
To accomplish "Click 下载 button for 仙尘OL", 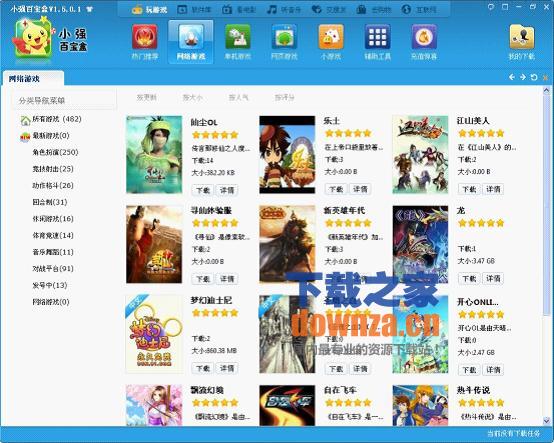I will 203,190.
